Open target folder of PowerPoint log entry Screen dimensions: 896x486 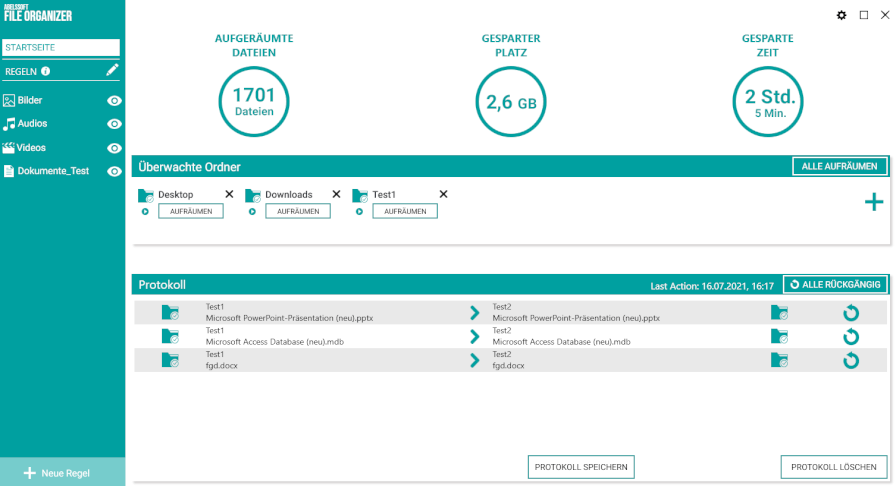(x=780, y=313)
